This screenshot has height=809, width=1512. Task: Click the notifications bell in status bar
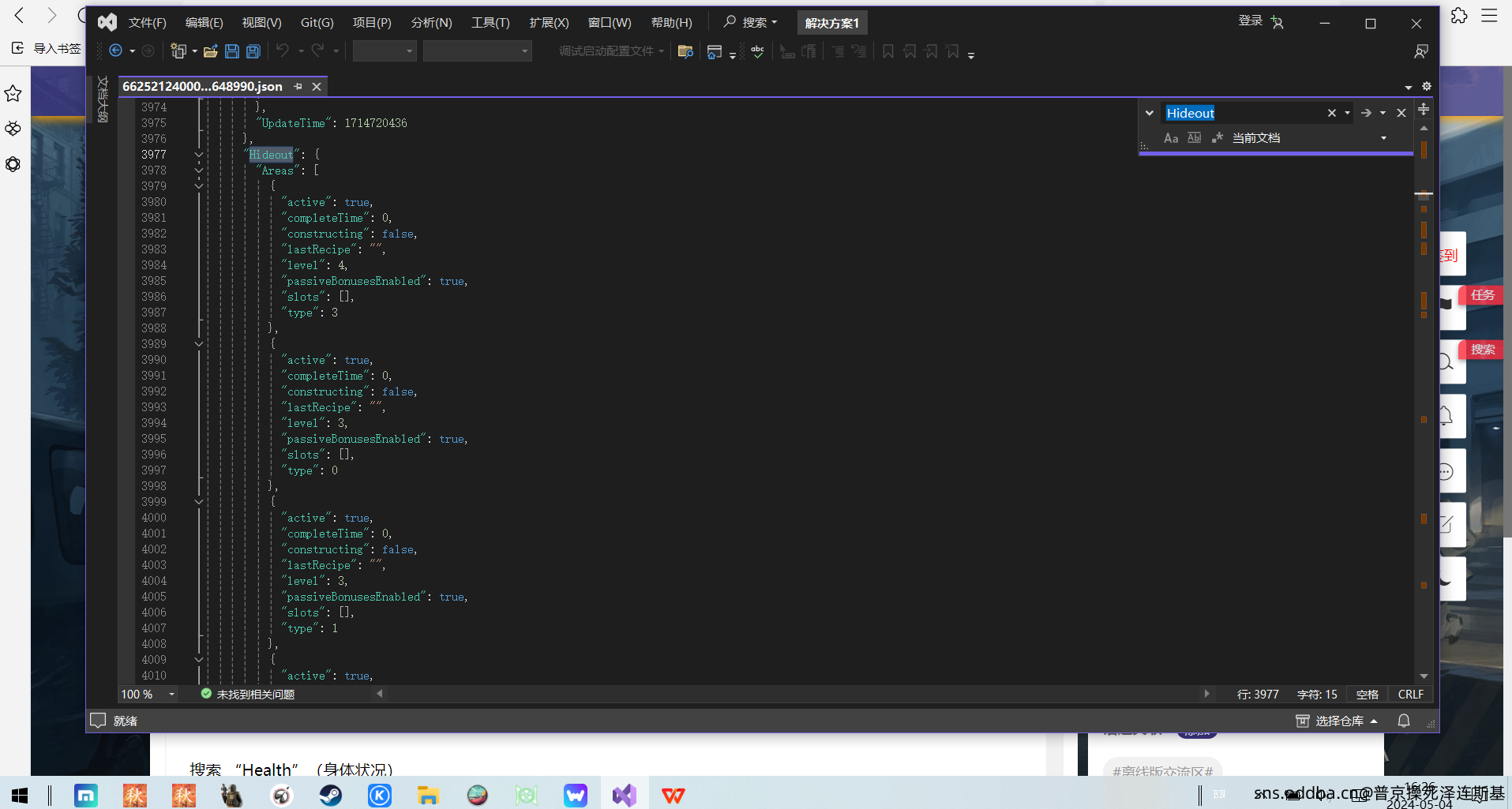click(x=1403, y=721)
